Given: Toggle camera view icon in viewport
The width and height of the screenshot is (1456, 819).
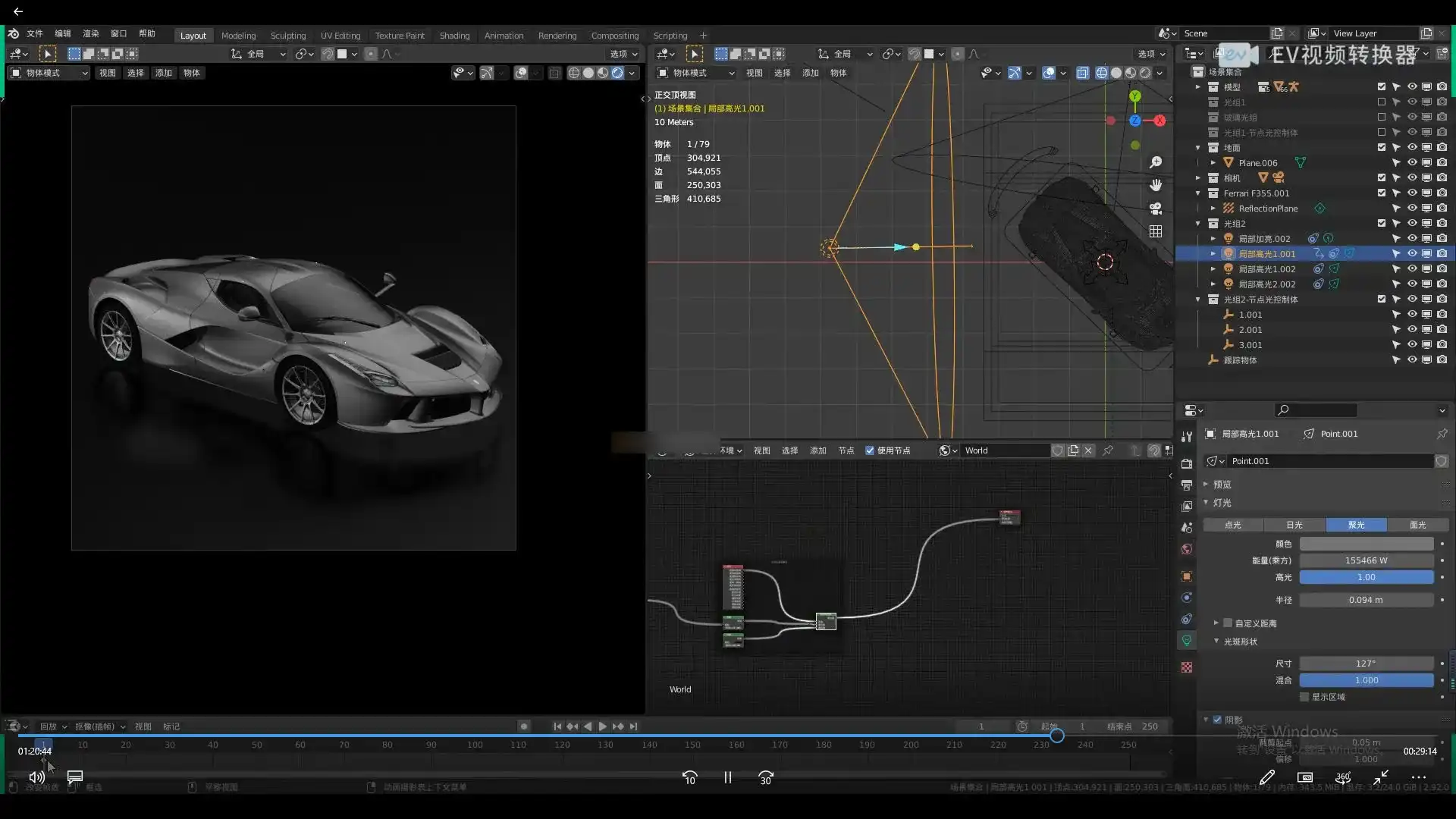Looking at the screenshot, I should click(x=1156, y=209).
